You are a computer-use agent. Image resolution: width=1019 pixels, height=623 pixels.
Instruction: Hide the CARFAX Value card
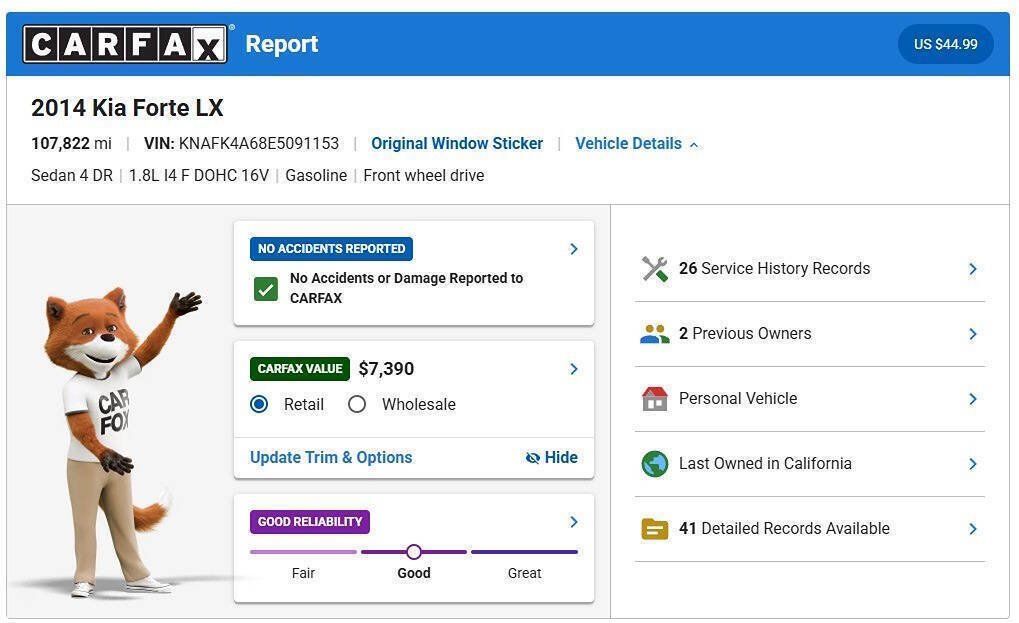pyautogui.click(x=551, y=457)
